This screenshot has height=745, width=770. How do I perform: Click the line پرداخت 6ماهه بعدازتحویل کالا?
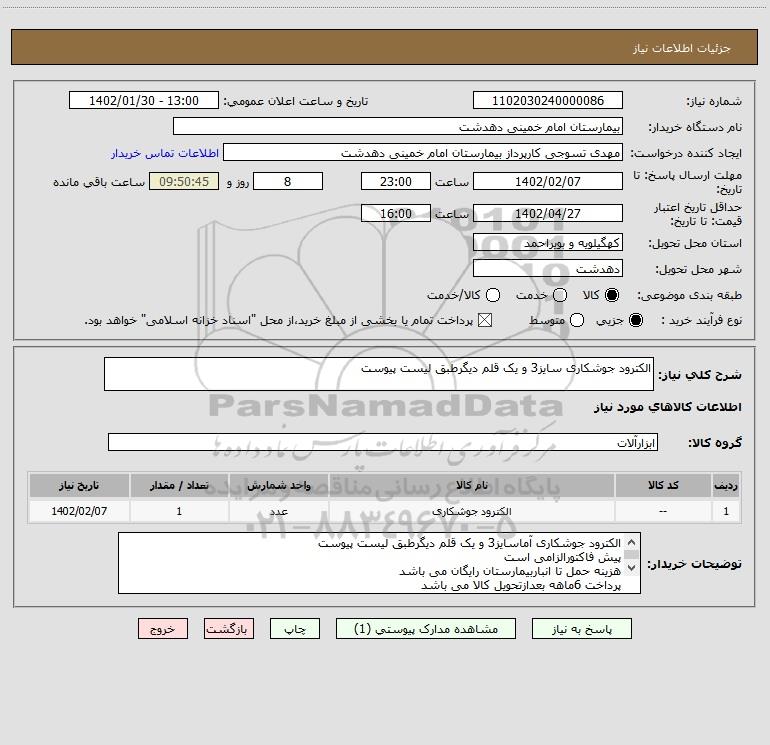click(521, 585)
